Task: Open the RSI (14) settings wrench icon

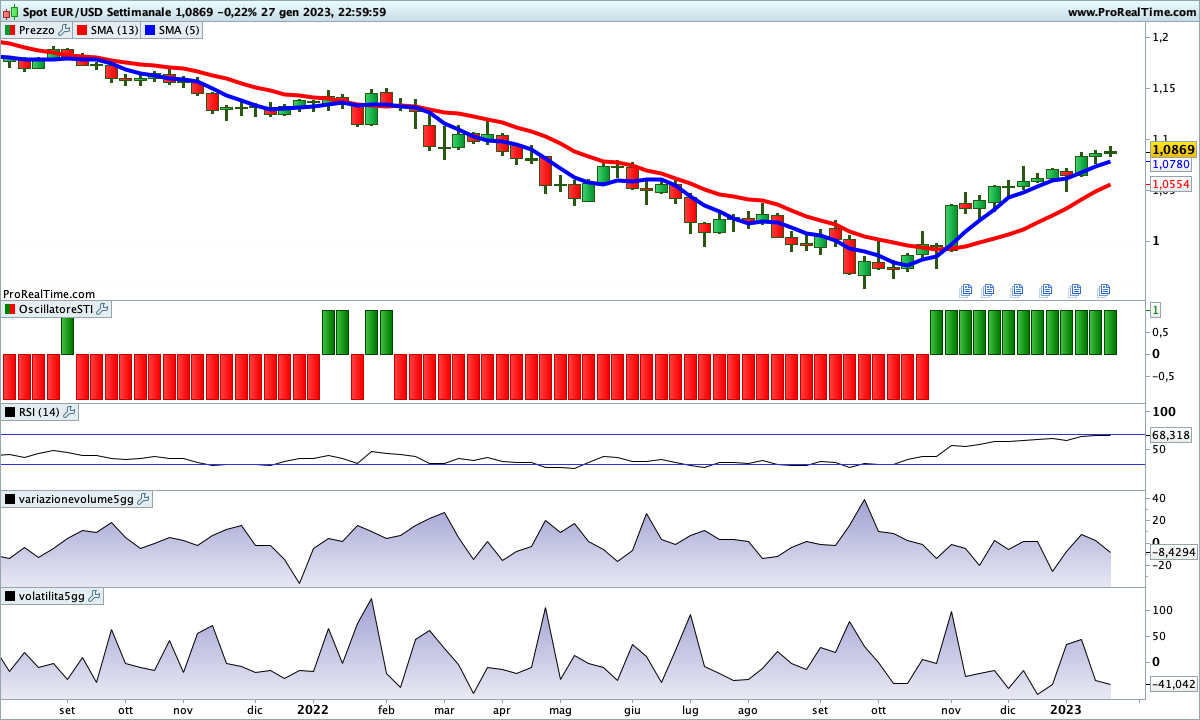Action: tap(69, 411)
